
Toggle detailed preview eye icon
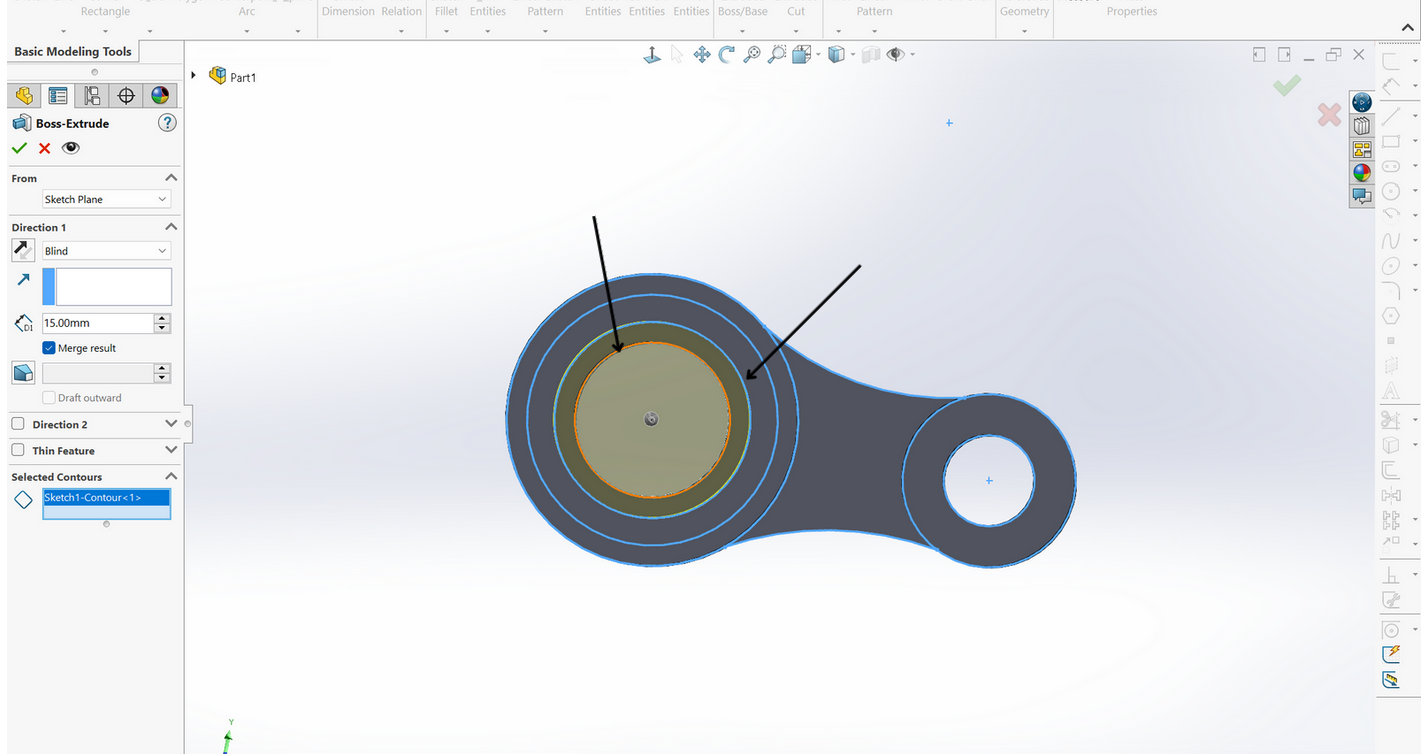[x=70, y=148]
